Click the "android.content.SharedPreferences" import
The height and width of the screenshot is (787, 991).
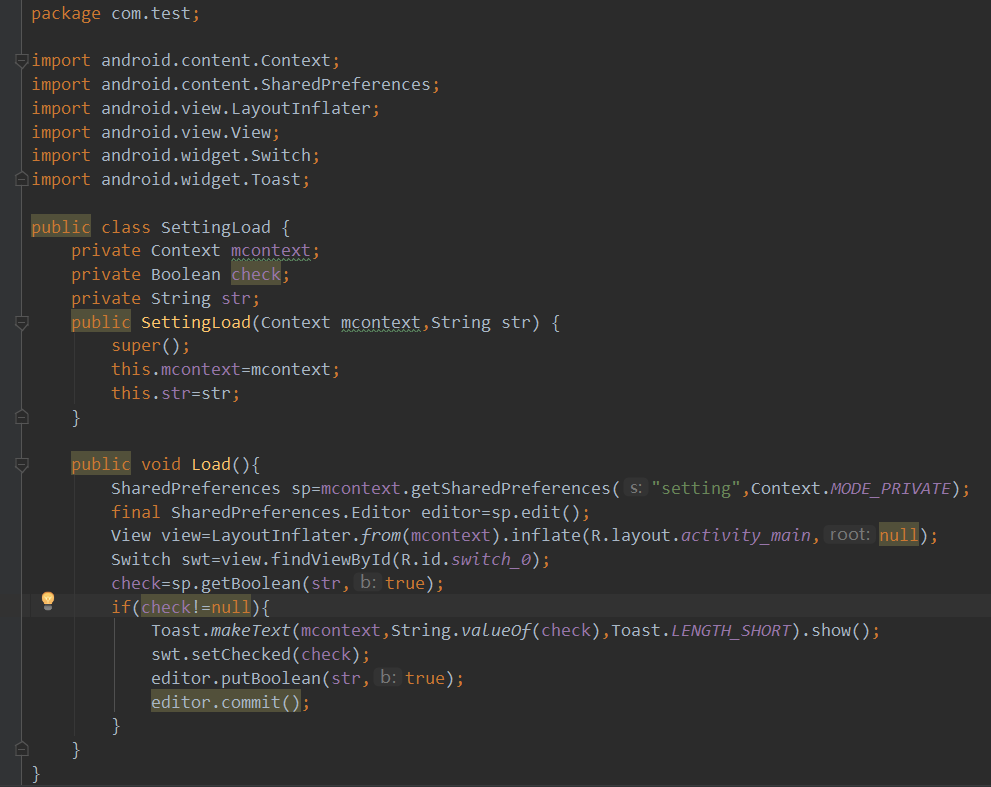(266, 84)
